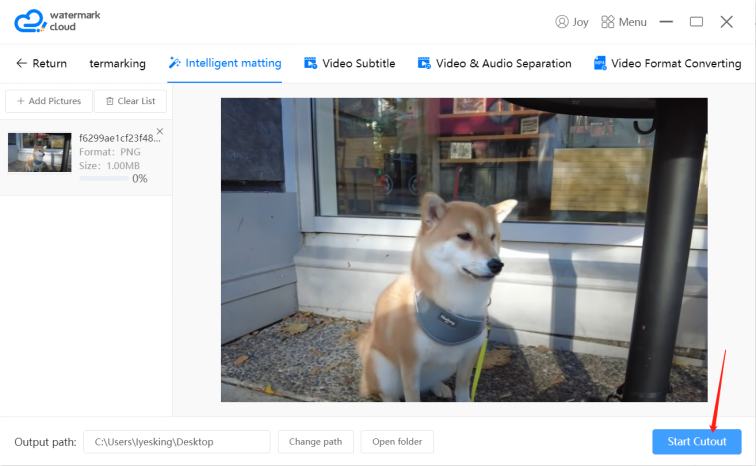756x466 pixels.
Task: Click the Menu text label
Action: click(633, 22)
